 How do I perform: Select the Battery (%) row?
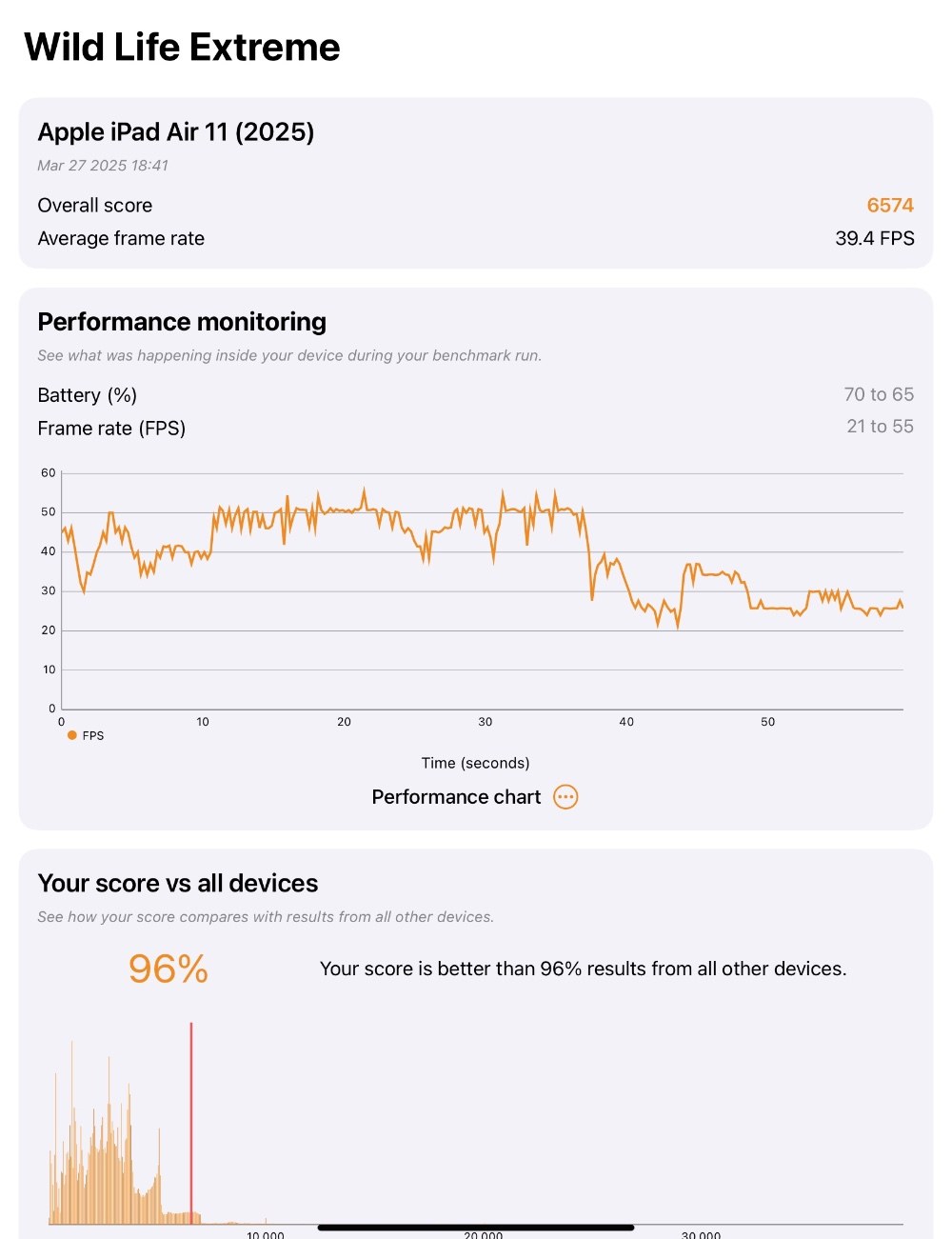tap(476, 394)
